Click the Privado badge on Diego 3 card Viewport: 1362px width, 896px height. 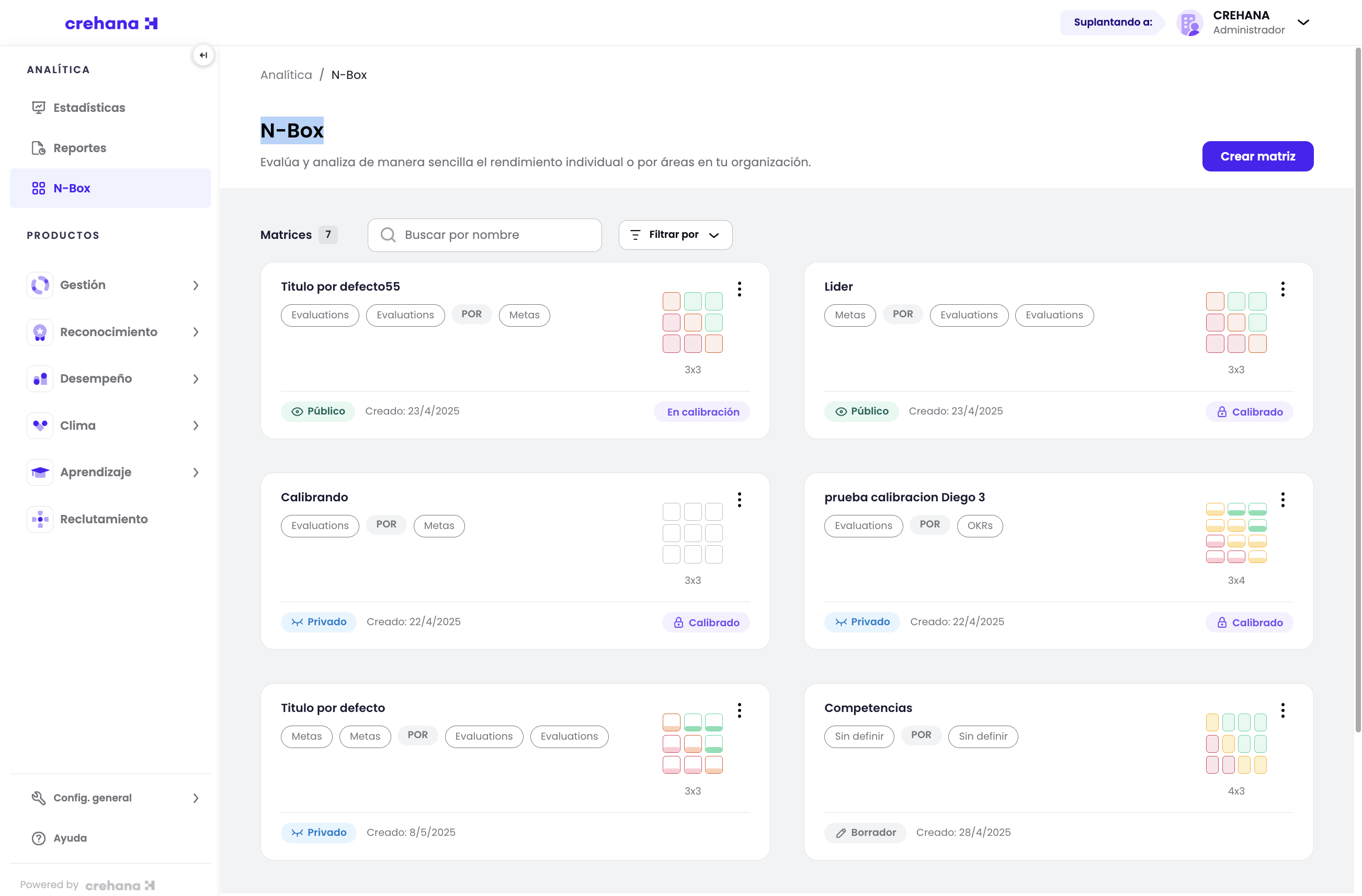click(862, 622)
